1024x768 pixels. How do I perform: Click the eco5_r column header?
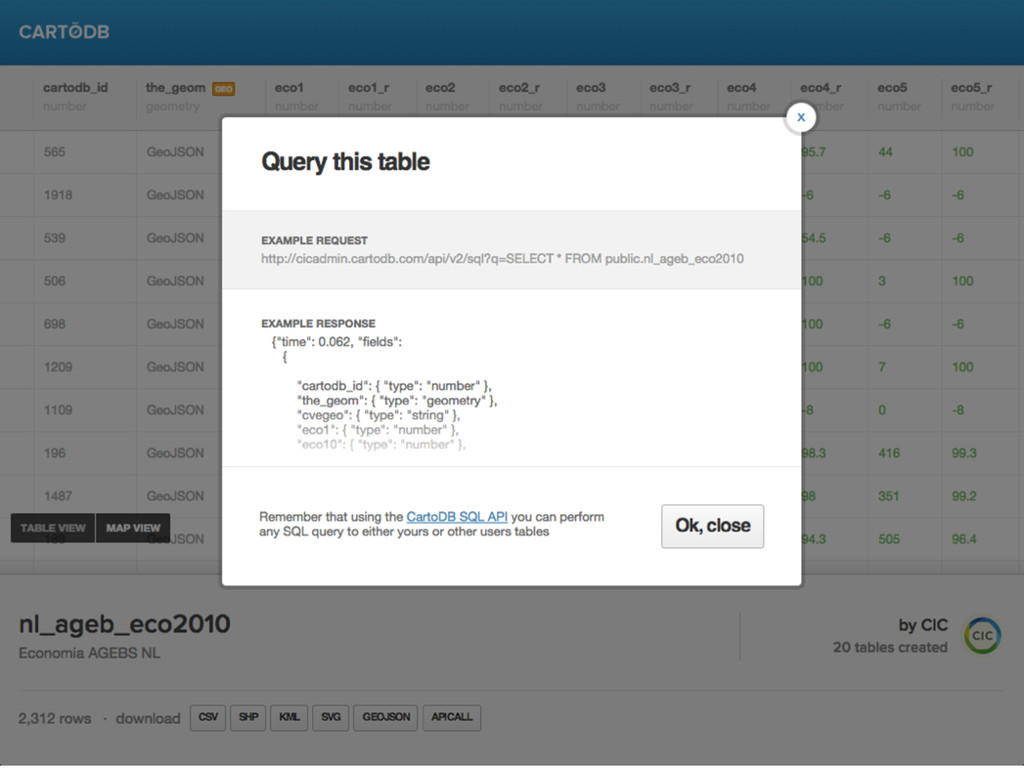971,88
